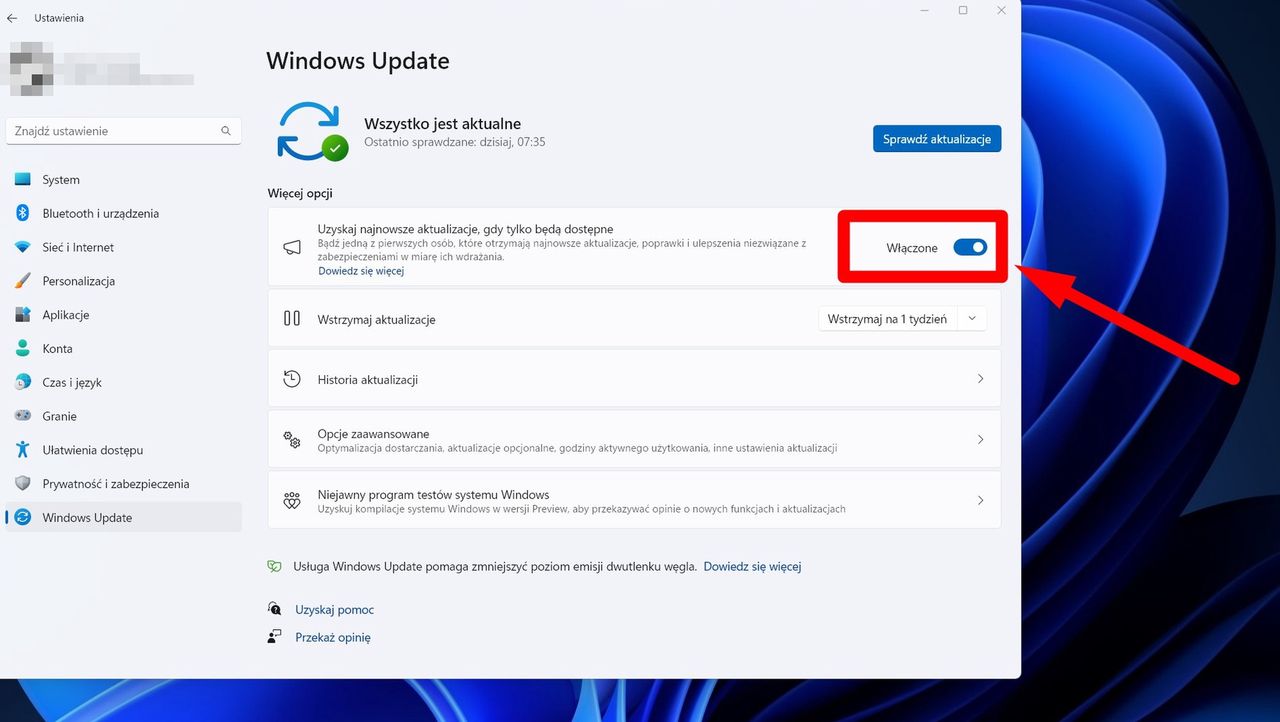The height and width of the screenshot is (722, 1280).
Task: Click the megaphone icon for newest updates
Action: (x=292, y=247)
